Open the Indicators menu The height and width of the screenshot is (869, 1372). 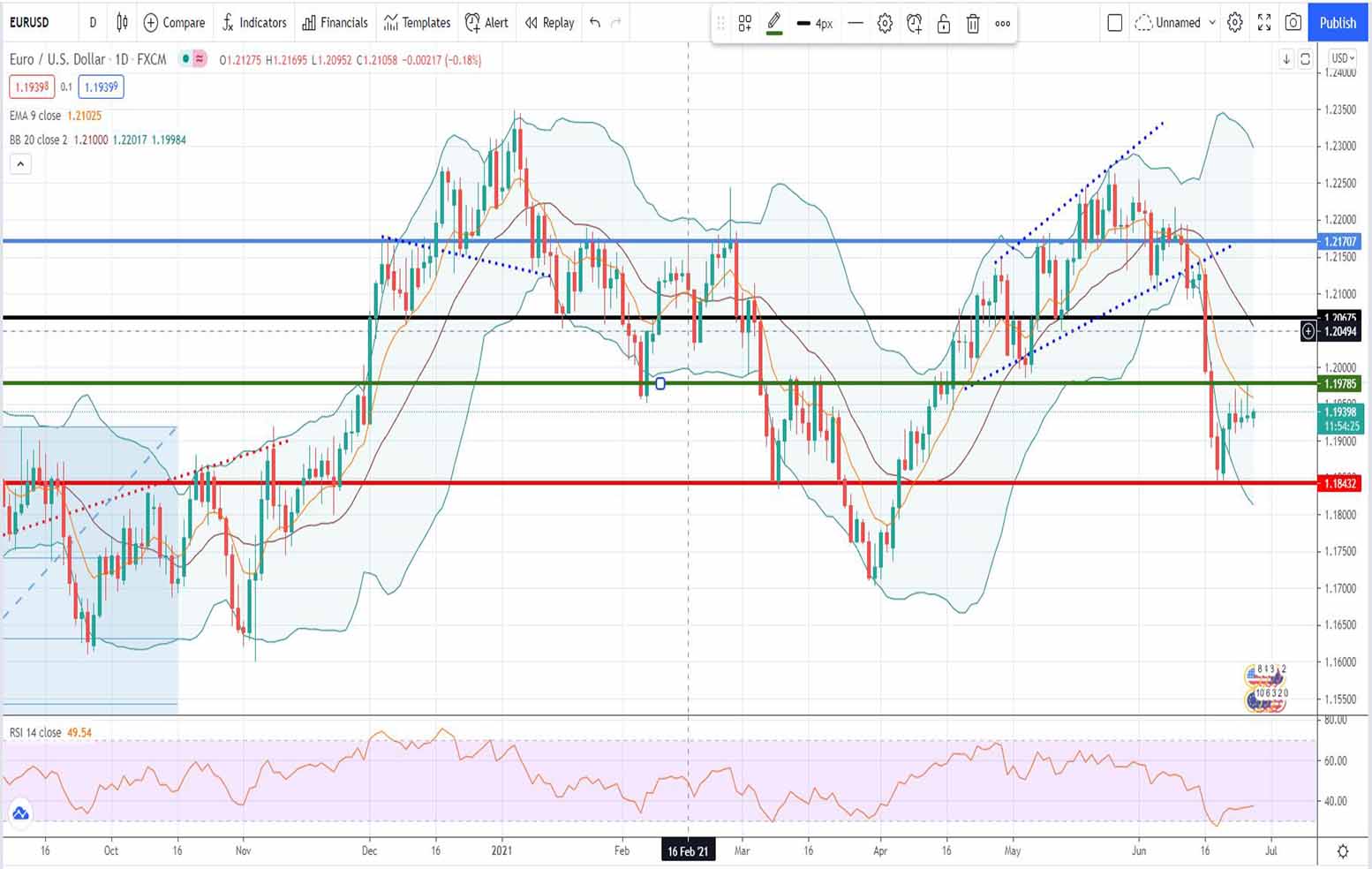[254, 22]
